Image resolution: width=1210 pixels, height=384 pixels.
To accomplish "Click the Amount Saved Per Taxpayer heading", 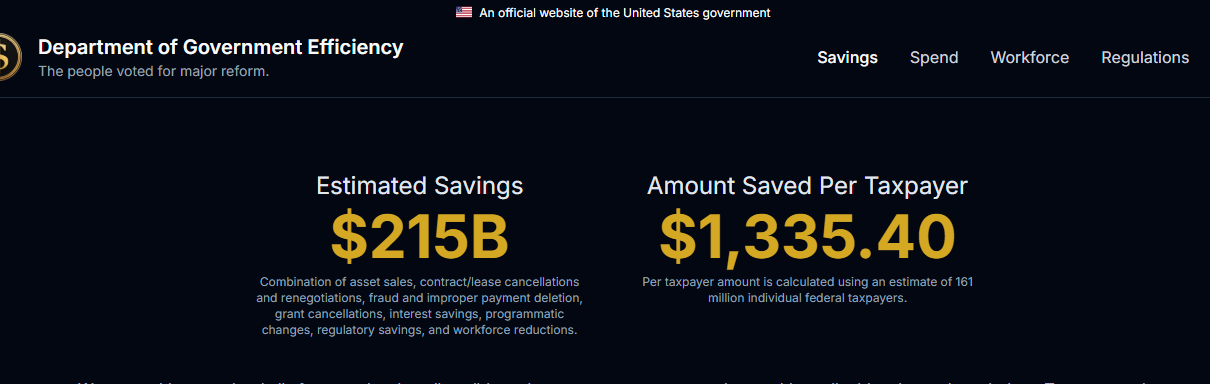I will point(807,186).
